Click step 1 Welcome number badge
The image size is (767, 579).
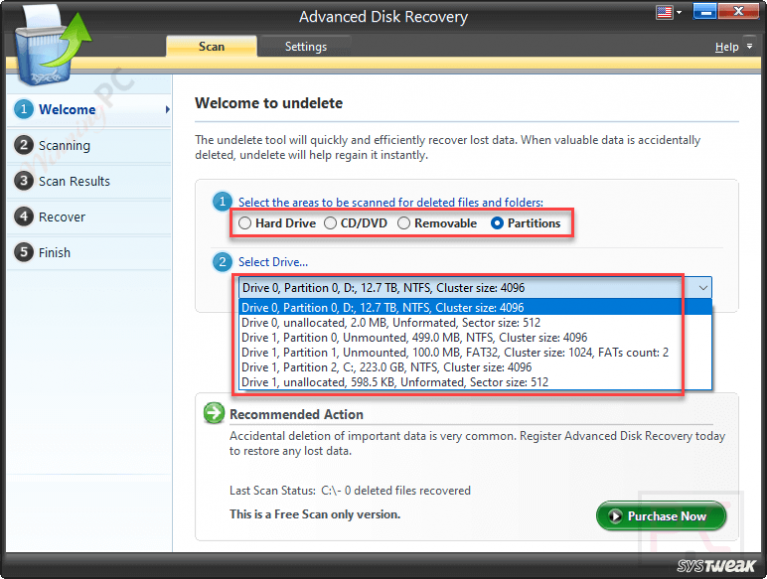tap(23, 109)
